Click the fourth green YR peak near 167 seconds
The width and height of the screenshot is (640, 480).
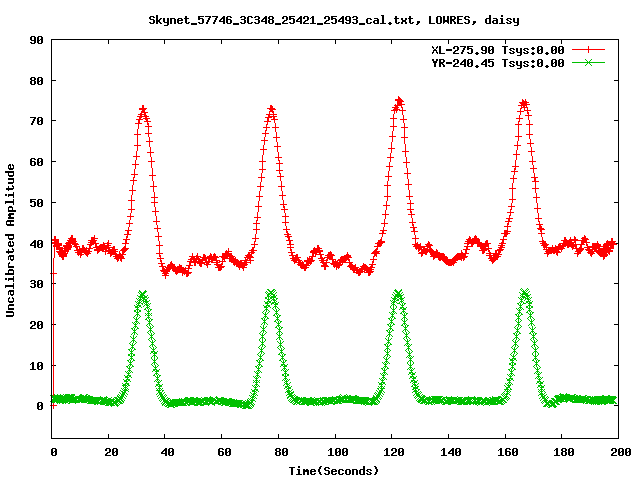tap(525, 293)
